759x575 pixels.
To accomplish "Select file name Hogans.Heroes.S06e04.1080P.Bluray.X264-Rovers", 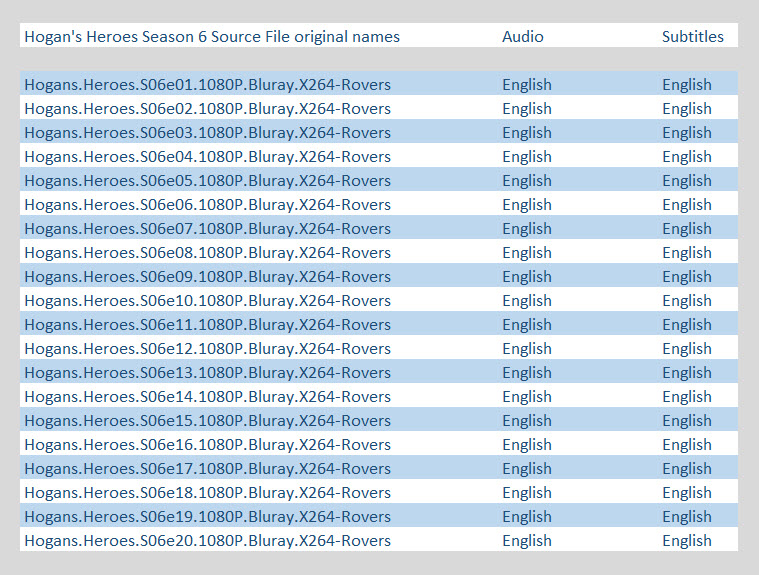I will tap(208, 157).
